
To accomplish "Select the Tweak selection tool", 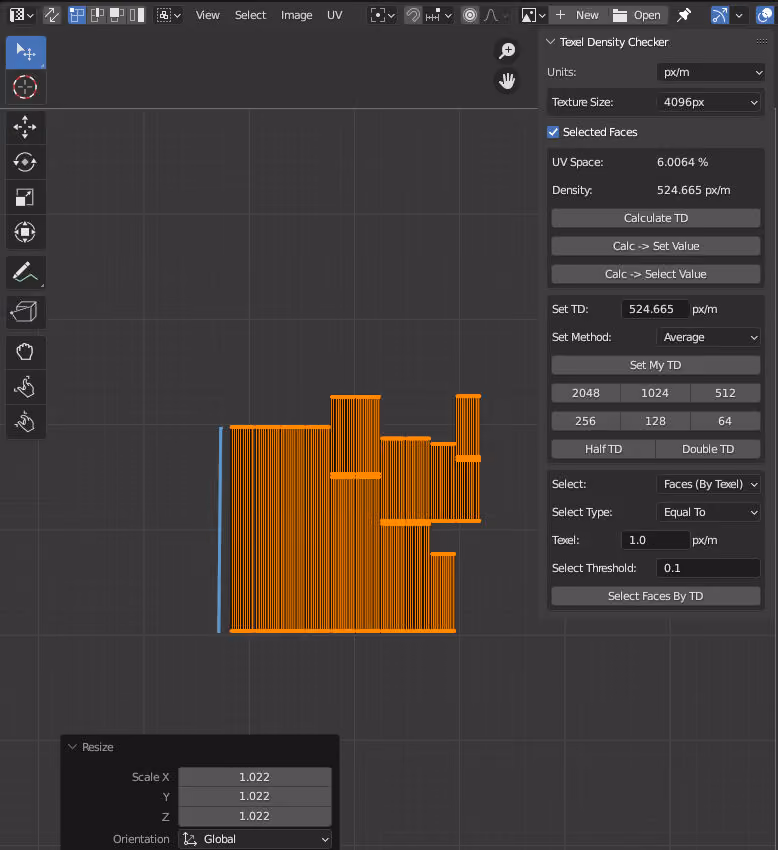I will (25, 52).
